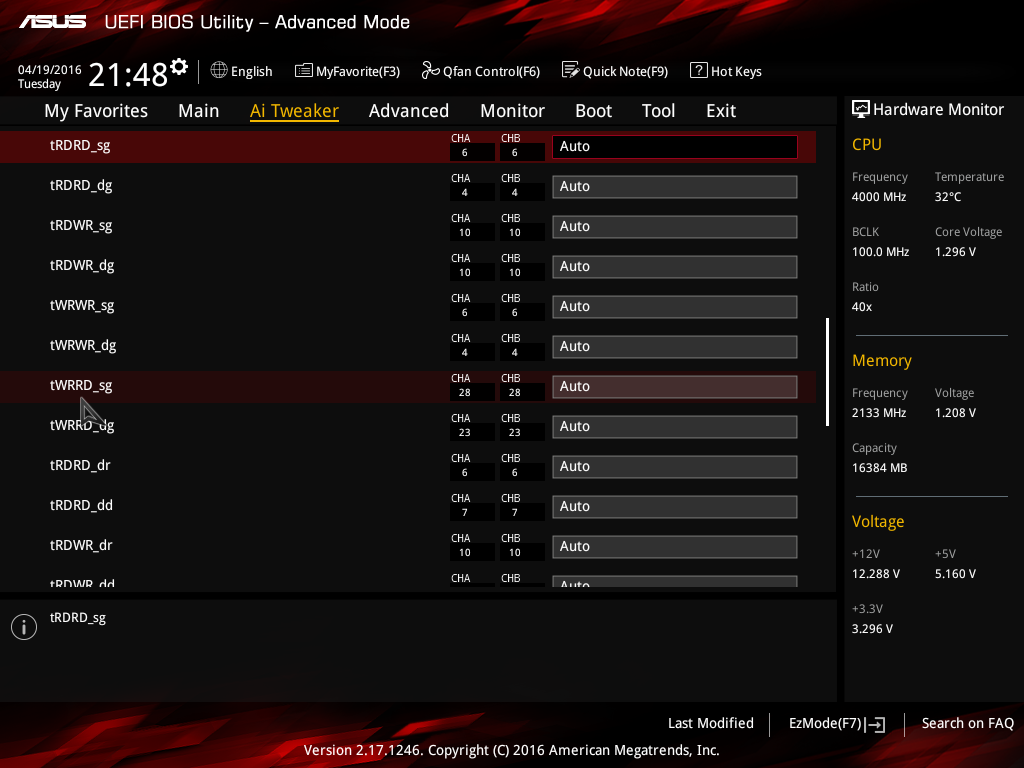Click Last Modified button
Viewport: 1024px width, 768px height.
[x=711, y=723]
